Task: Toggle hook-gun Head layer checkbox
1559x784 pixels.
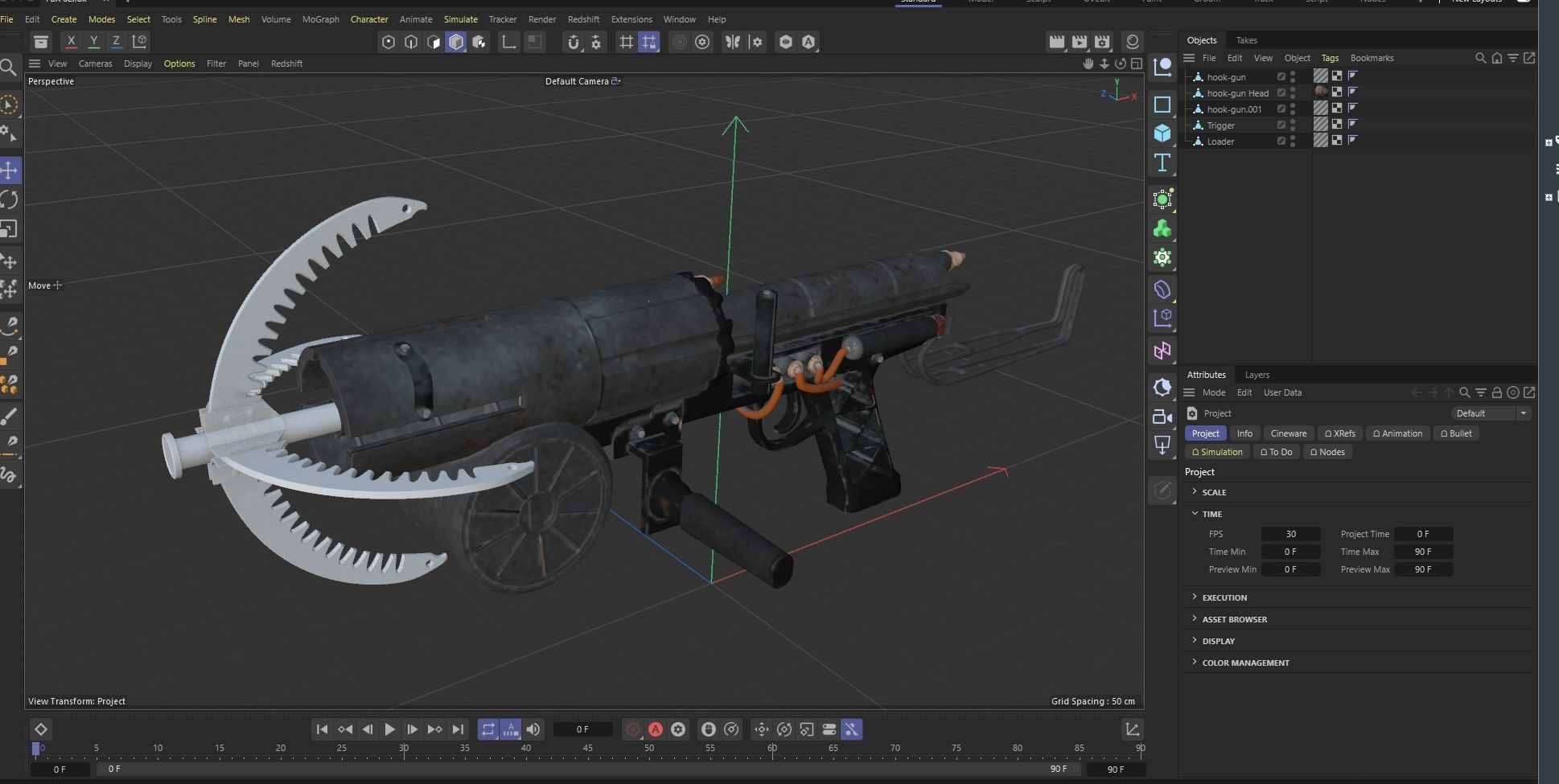Action: pos(1281,93)
